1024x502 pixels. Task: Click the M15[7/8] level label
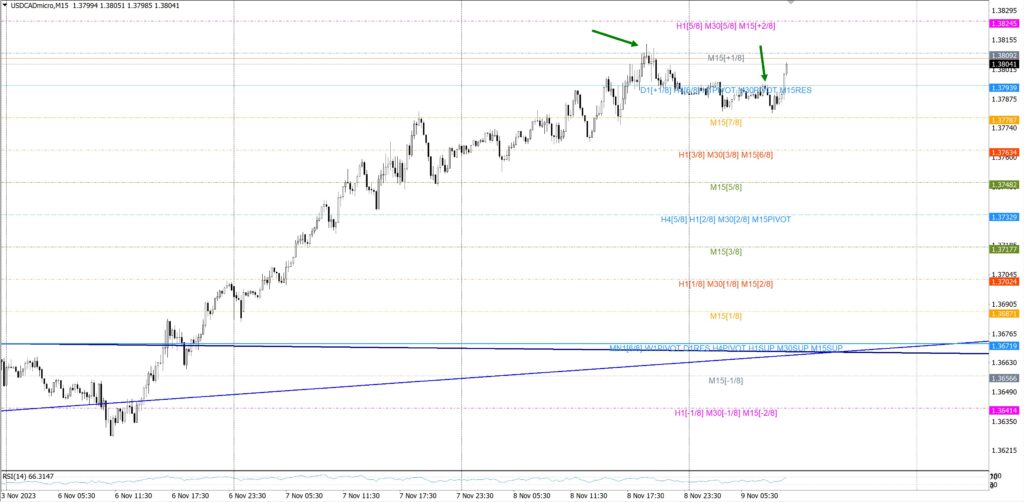point(726,123)
